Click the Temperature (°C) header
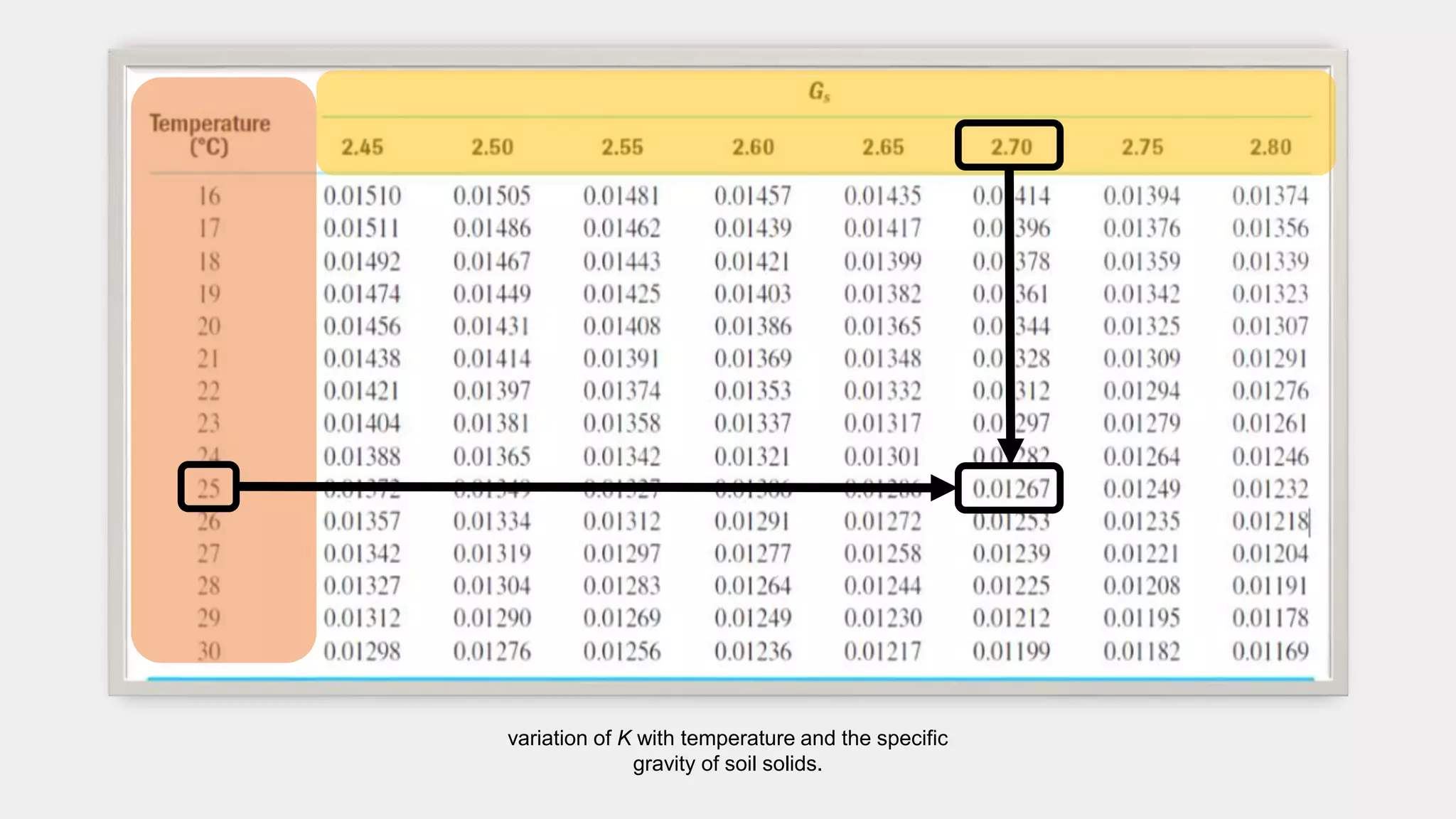1456x819 pixels. tap(210, 134)
